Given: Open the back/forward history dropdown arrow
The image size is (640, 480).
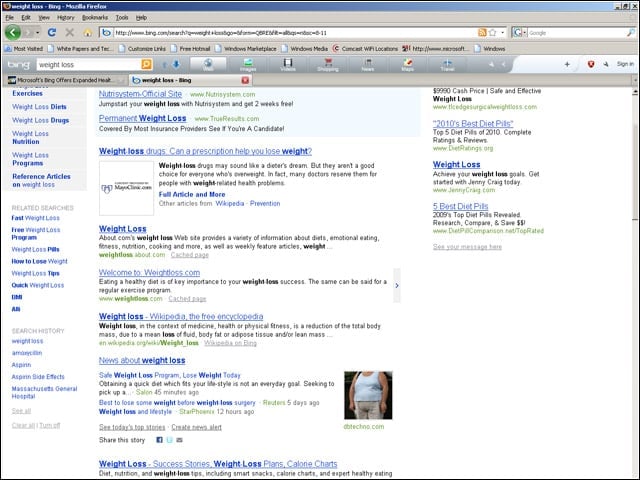Looking at the screenshot, I should (38, 32).
